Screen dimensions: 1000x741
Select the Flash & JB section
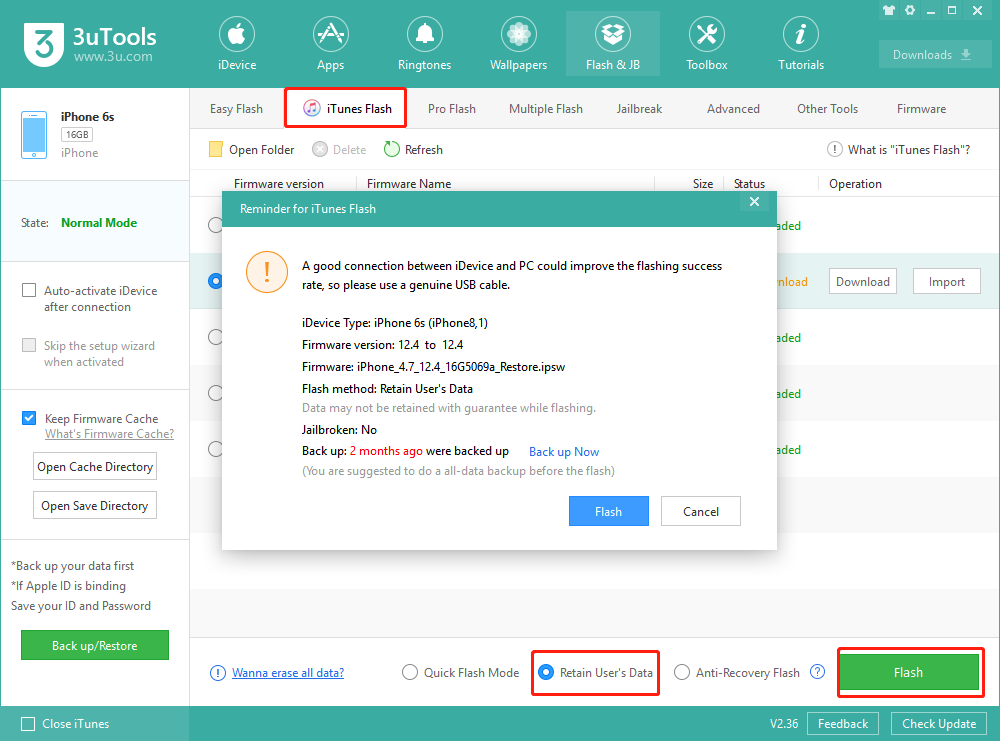pos(612,44)
